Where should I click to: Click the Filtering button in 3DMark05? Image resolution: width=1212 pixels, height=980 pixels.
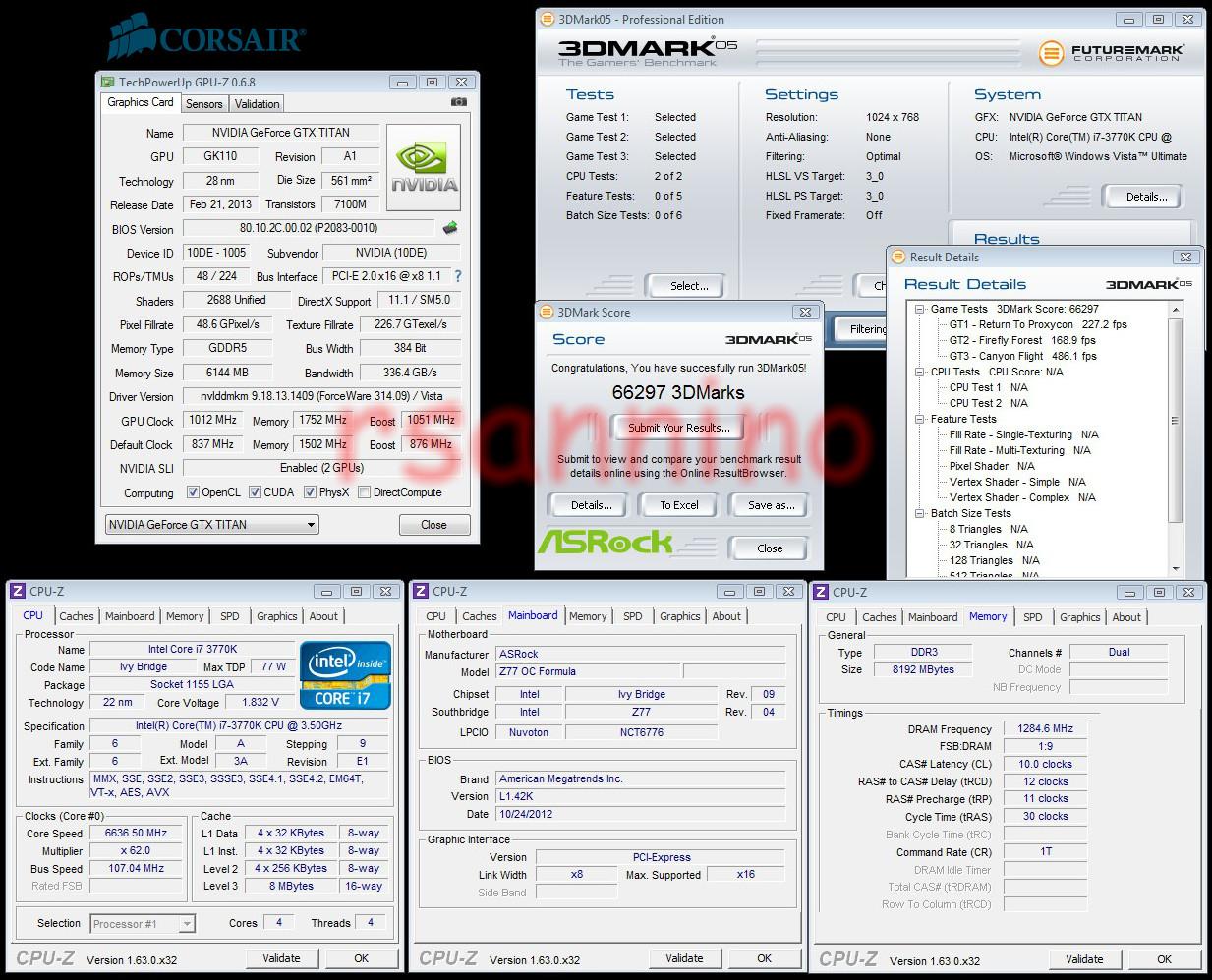pyautogui.click(x=862, y=329)
